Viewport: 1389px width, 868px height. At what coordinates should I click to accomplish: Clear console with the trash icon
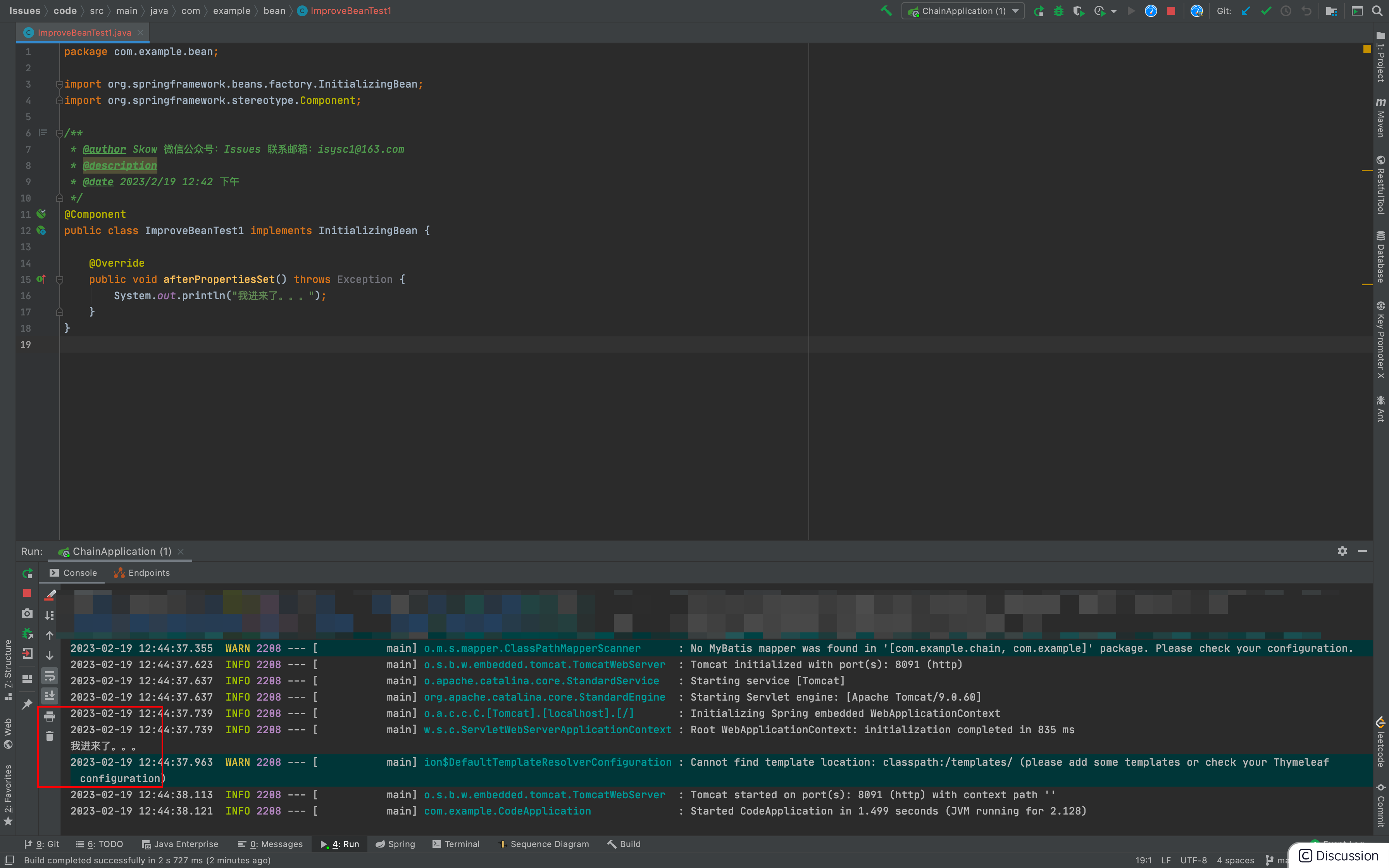pyautogui.click(x=49, y=736)
